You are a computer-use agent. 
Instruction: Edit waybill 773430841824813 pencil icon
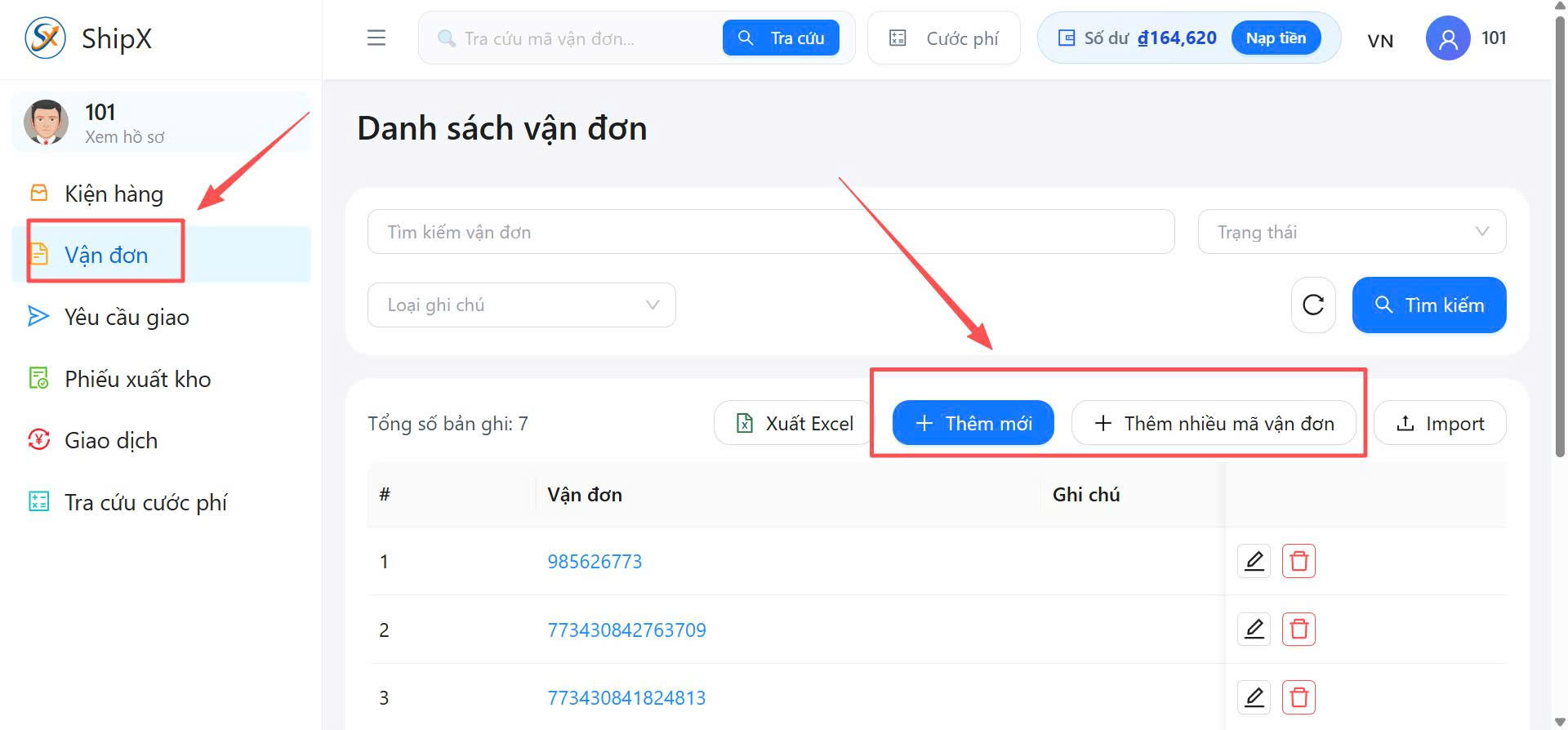pos(1254,697)
